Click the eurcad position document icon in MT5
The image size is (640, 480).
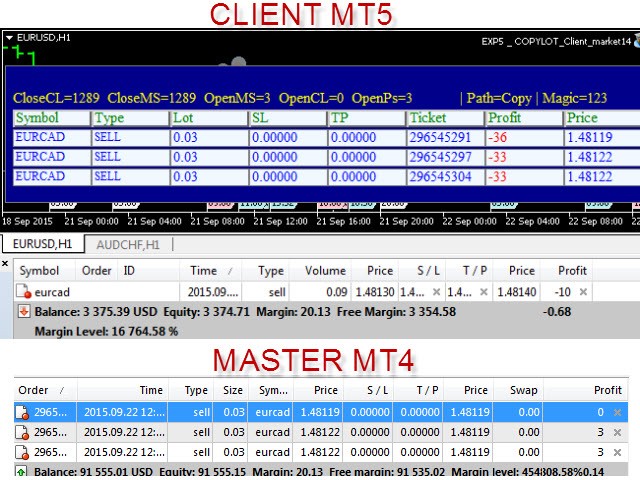tap(23, 291)
